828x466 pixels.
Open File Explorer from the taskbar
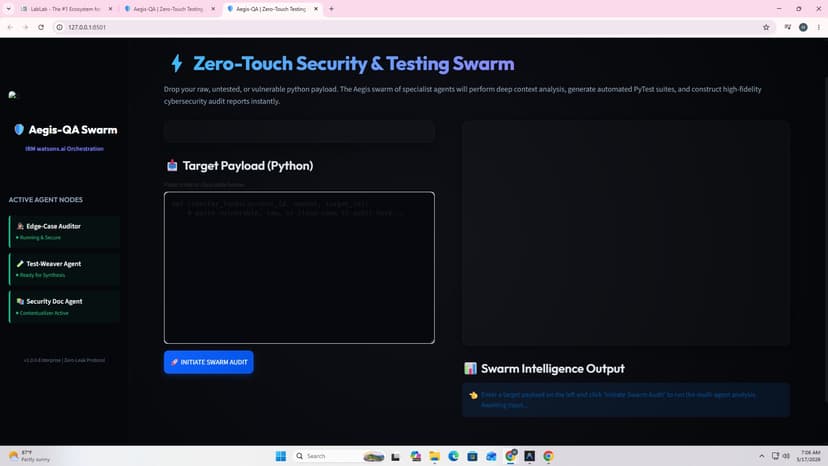point(435,456)
